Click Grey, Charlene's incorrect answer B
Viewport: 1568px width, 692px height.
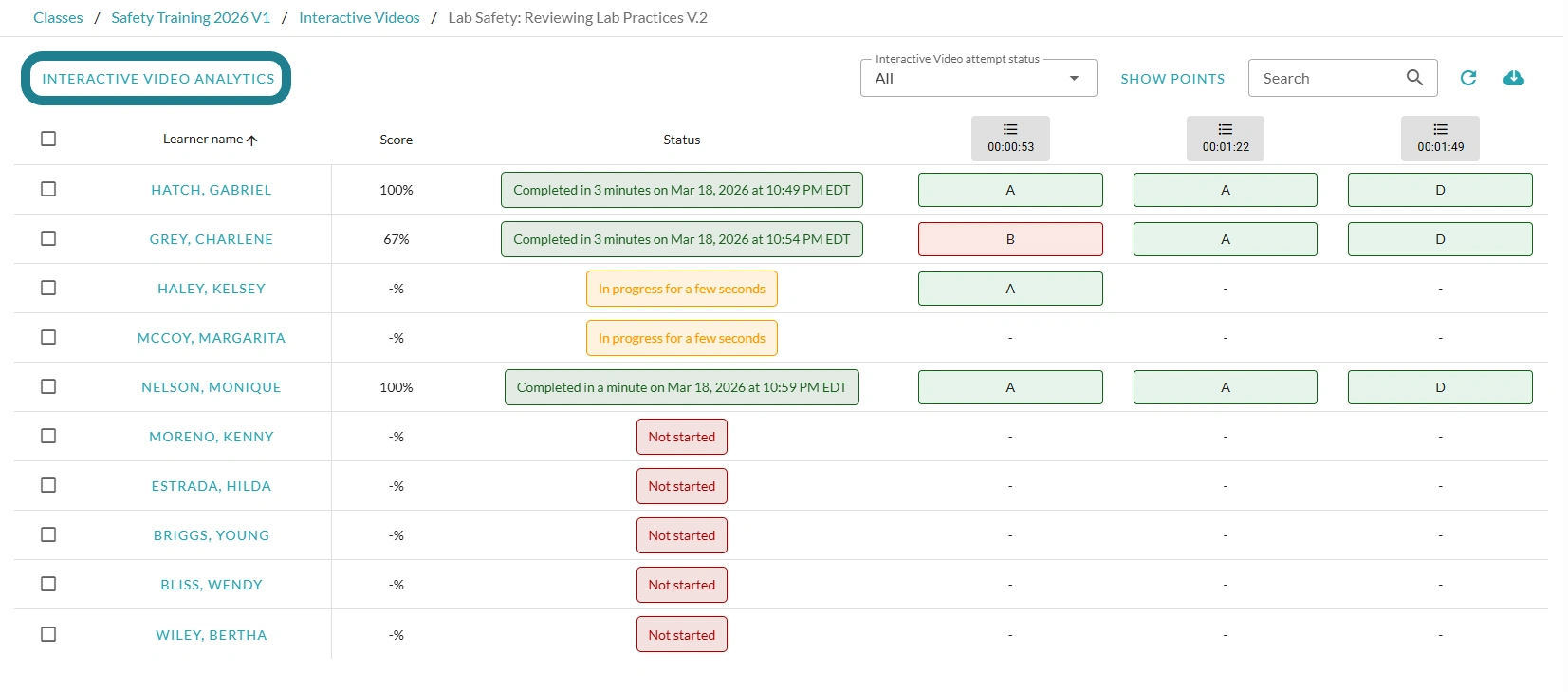(1010, 239)
